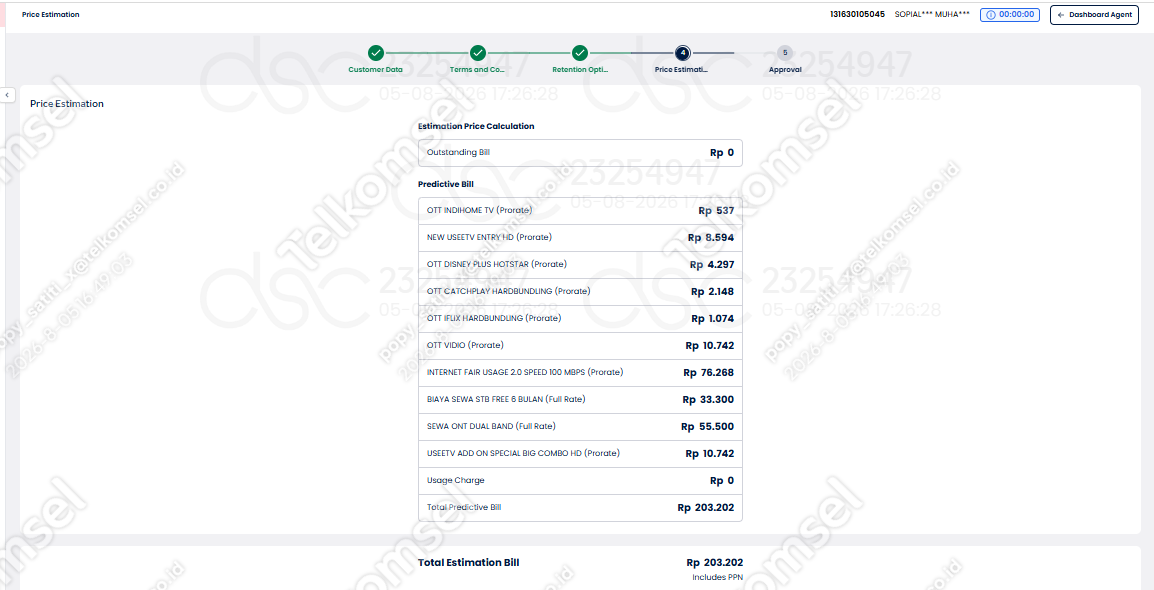Click the Rp 1.074 amount
The image size is (1154, 590).
point(712,319)
